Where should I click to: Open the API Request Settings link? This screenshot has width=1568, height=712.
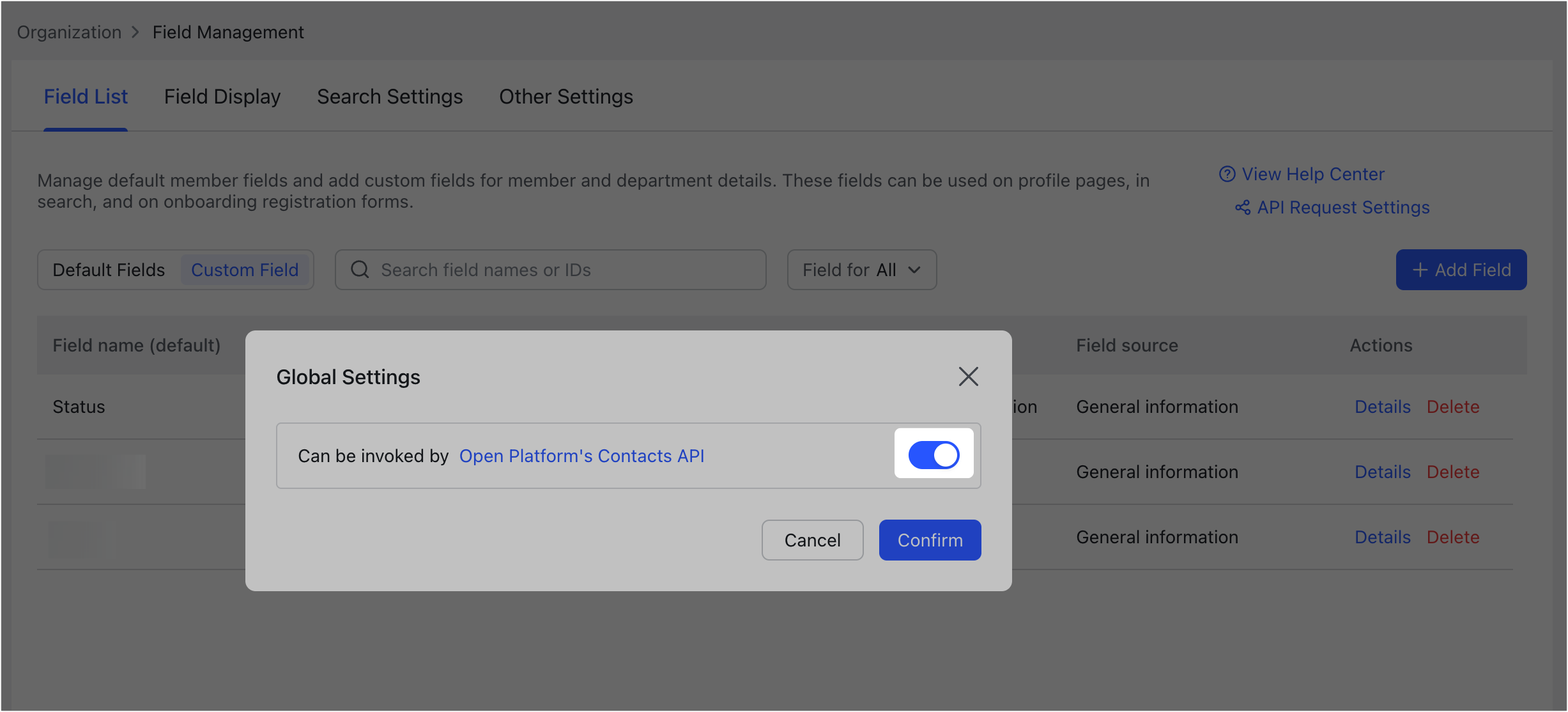click(1343, 207)
